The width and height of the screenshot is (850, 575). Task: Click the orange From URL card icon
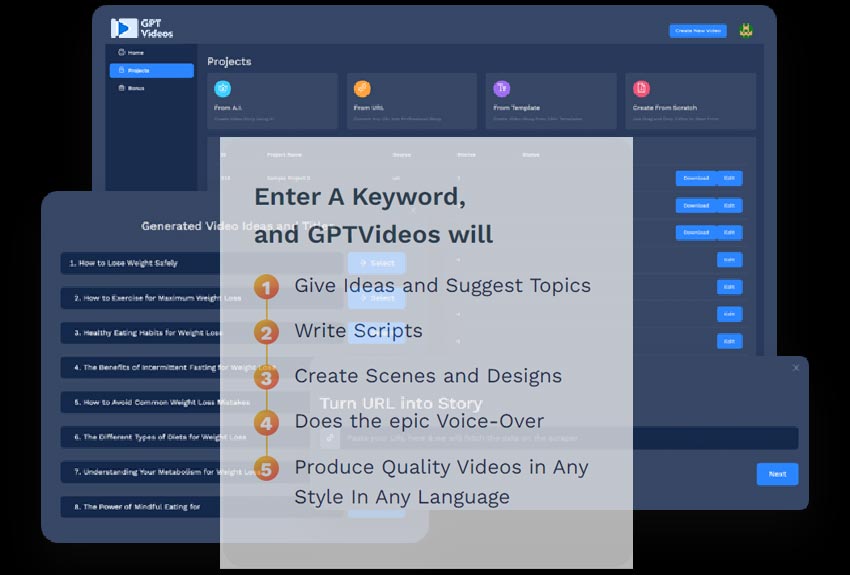pos(362,88)
